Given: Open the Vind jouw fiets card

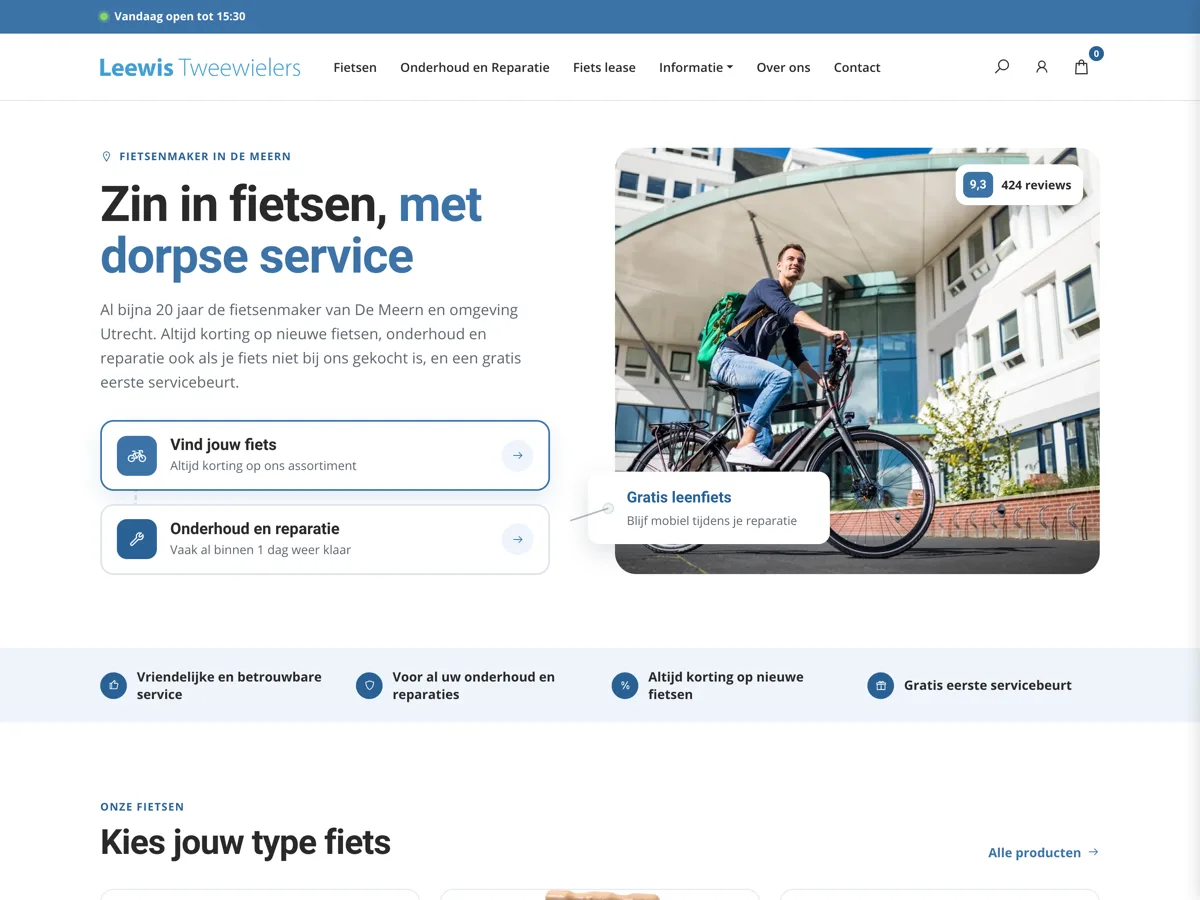Looking at the screenshot, I should coord(325,455).
